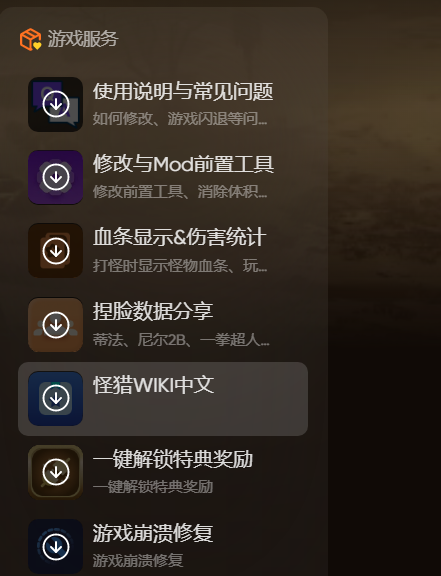This screenshot has width=441, height=576.
Task: Select 血条显示&伤害统计 service title
Action: pos(179,237)
